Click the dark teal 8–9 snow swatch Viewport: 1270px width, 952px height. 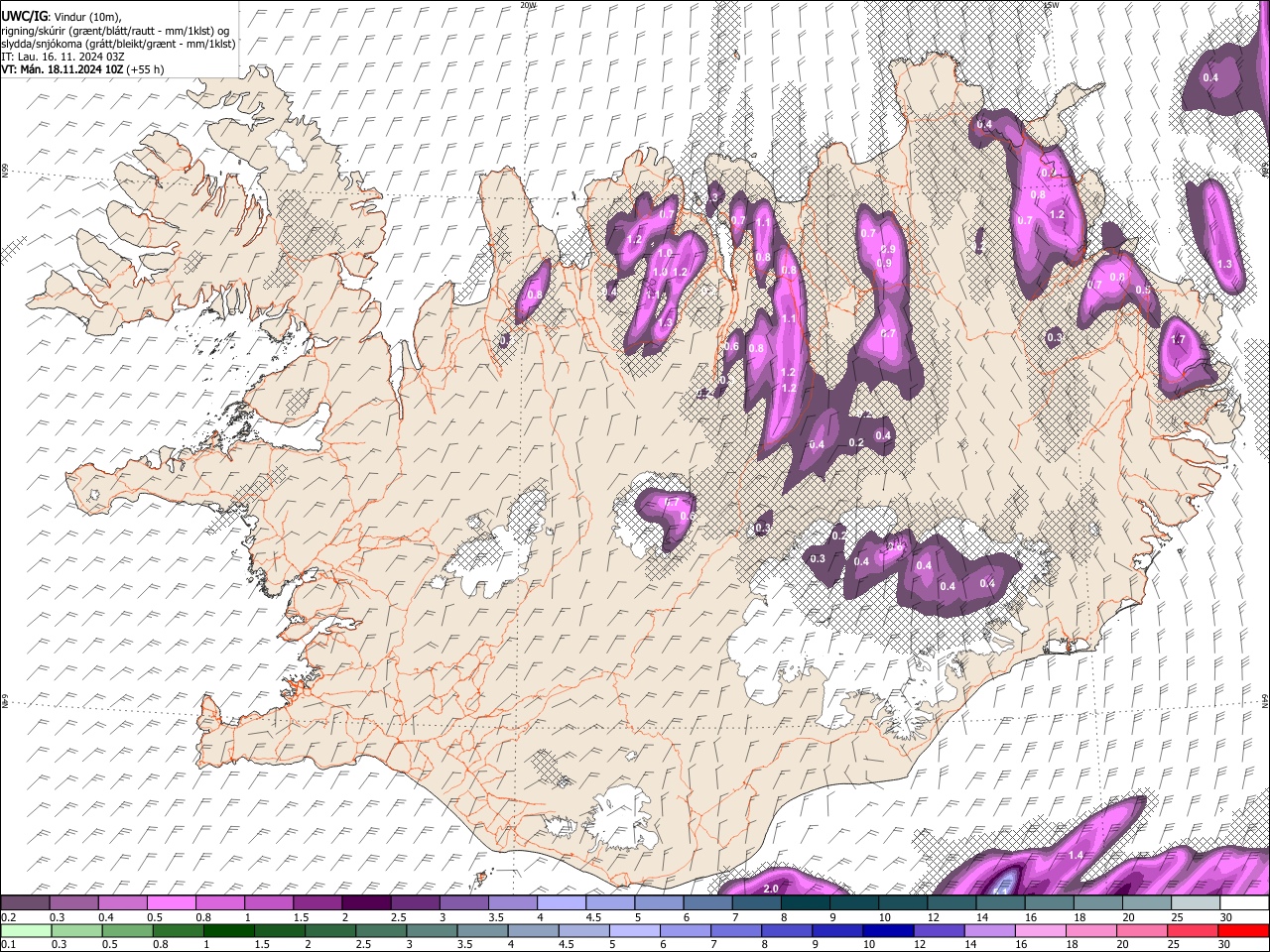tap(808, 903)
